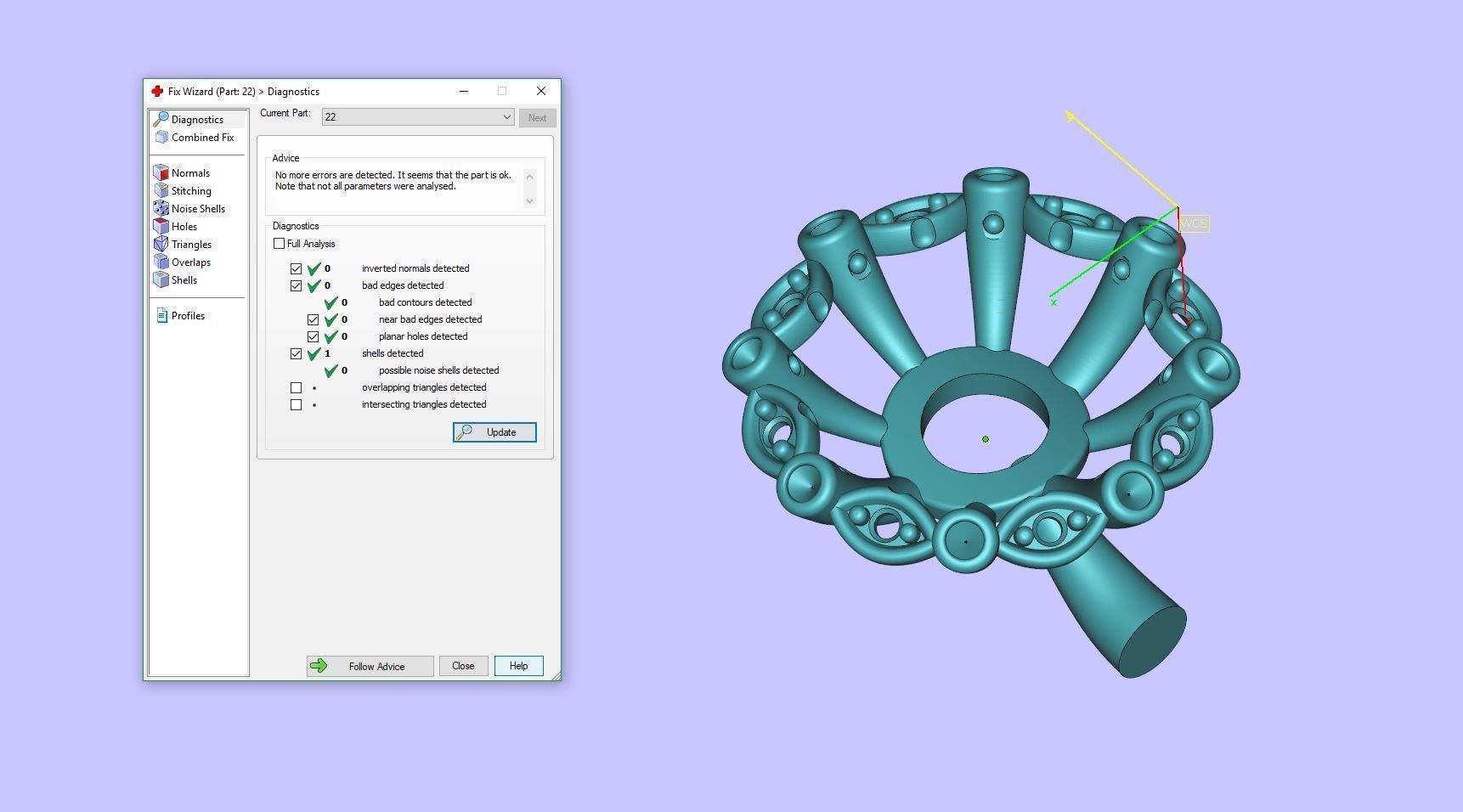Click the Update button
1463x812 pixels.
point(494,432)
